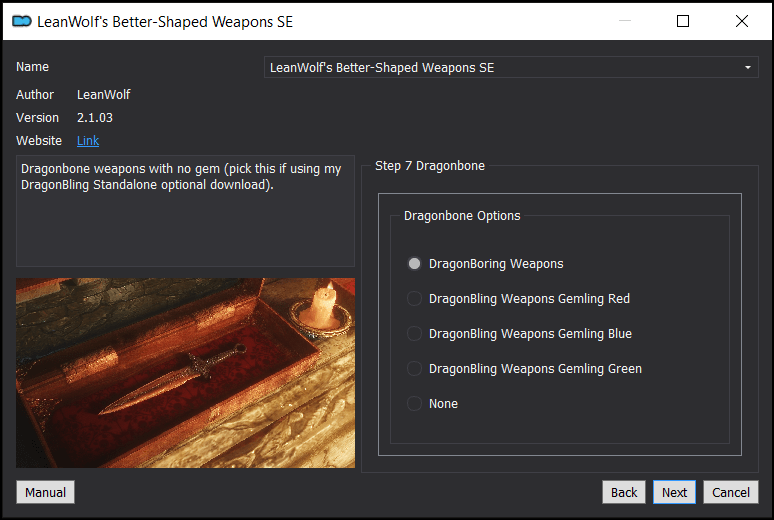The height and width of the screenshot is (520, 774).
Task: Click the dragonbone dagger preview image
Action: (185, 373)
